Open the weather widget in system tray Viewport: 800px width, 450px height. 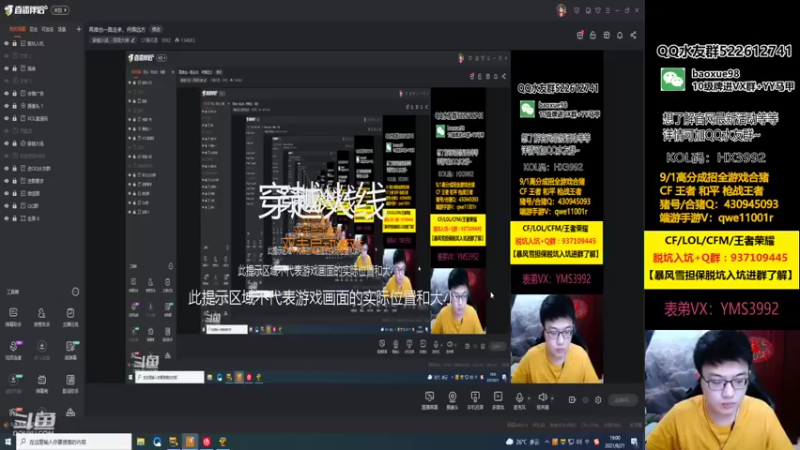point(522,442)
